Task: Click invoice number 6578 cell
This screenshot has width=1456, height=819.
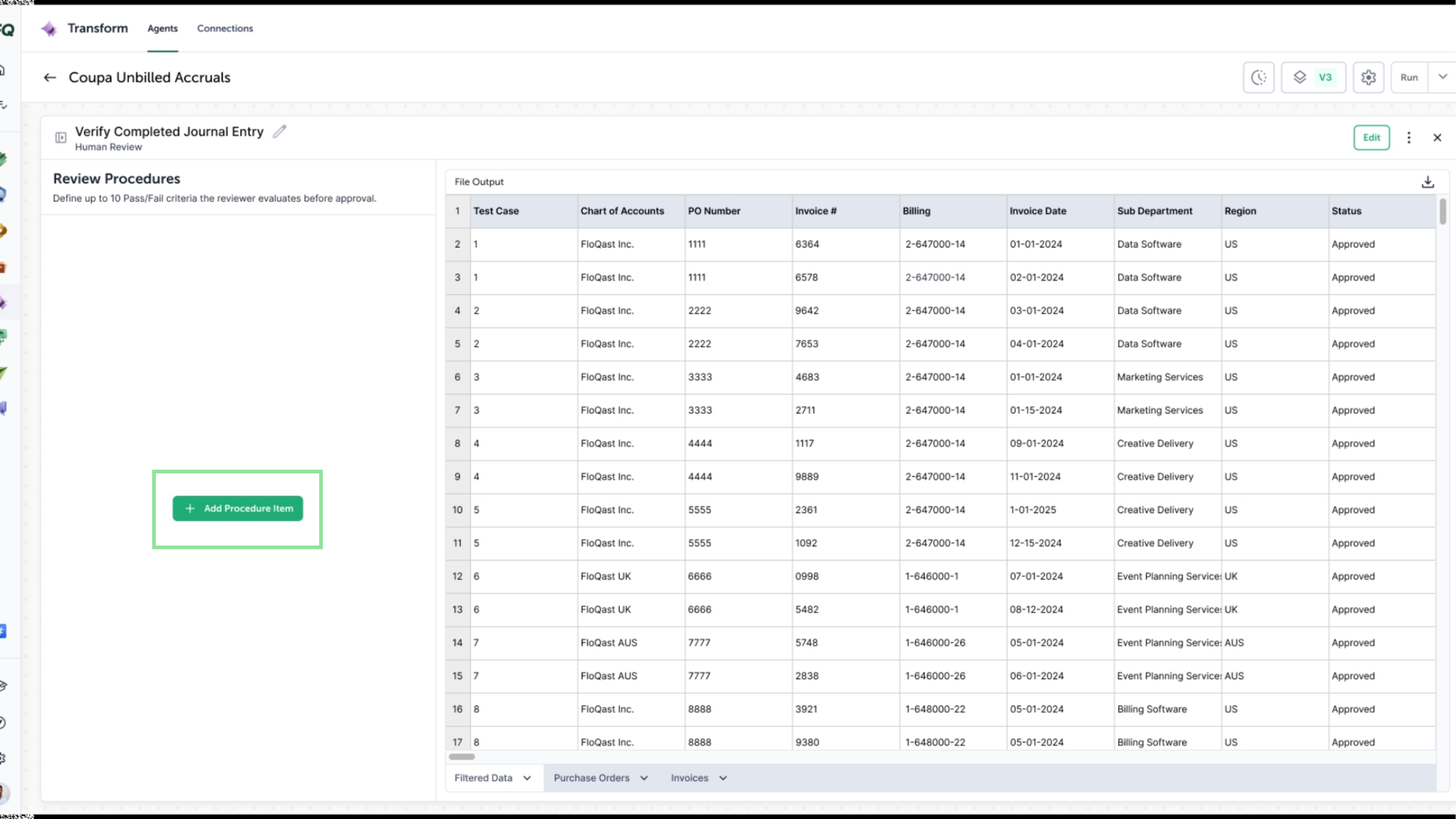Action: (x=846, y=278)
